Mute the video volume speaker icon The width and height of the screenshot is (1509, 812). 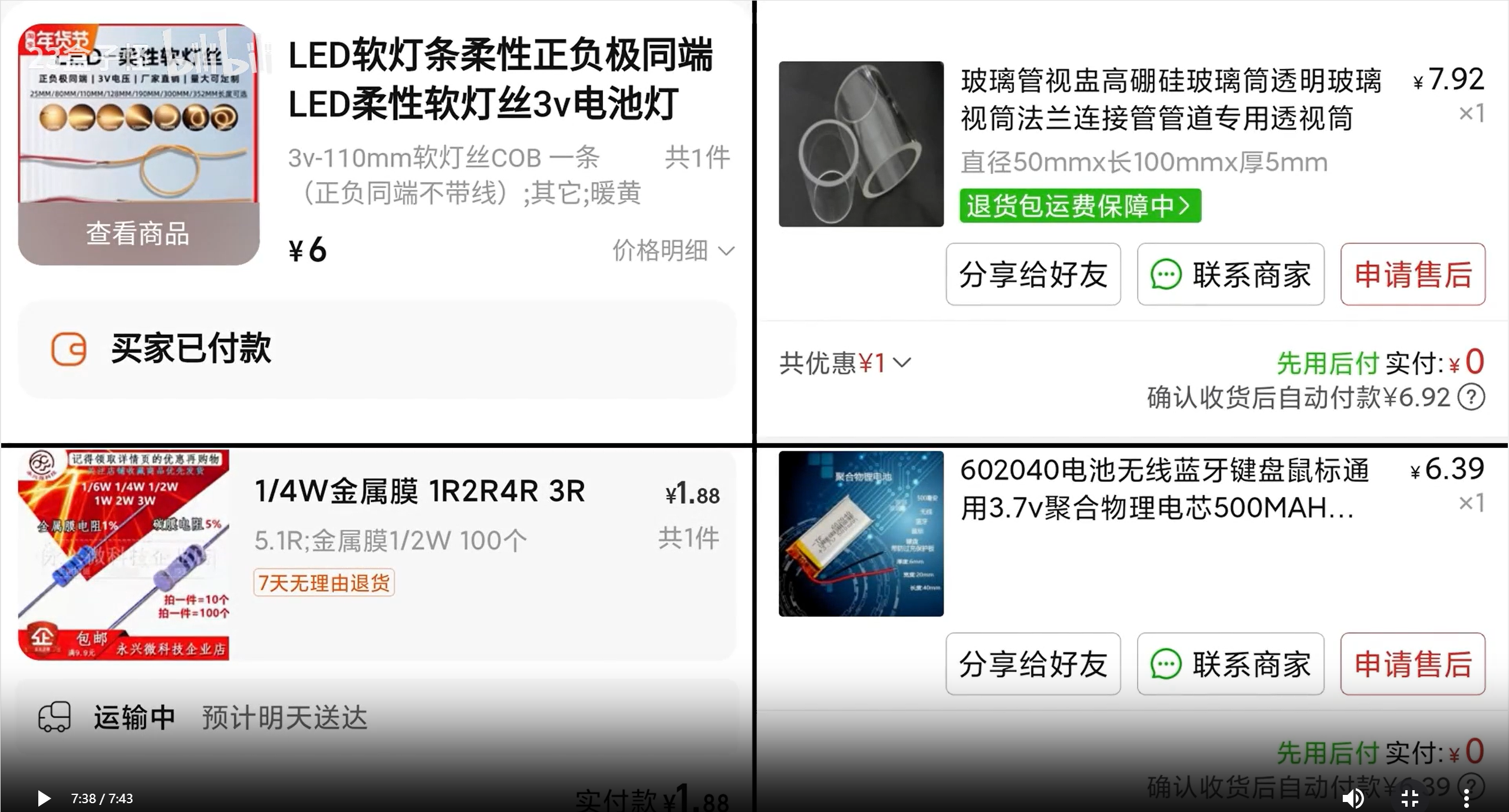point(1353,798)
